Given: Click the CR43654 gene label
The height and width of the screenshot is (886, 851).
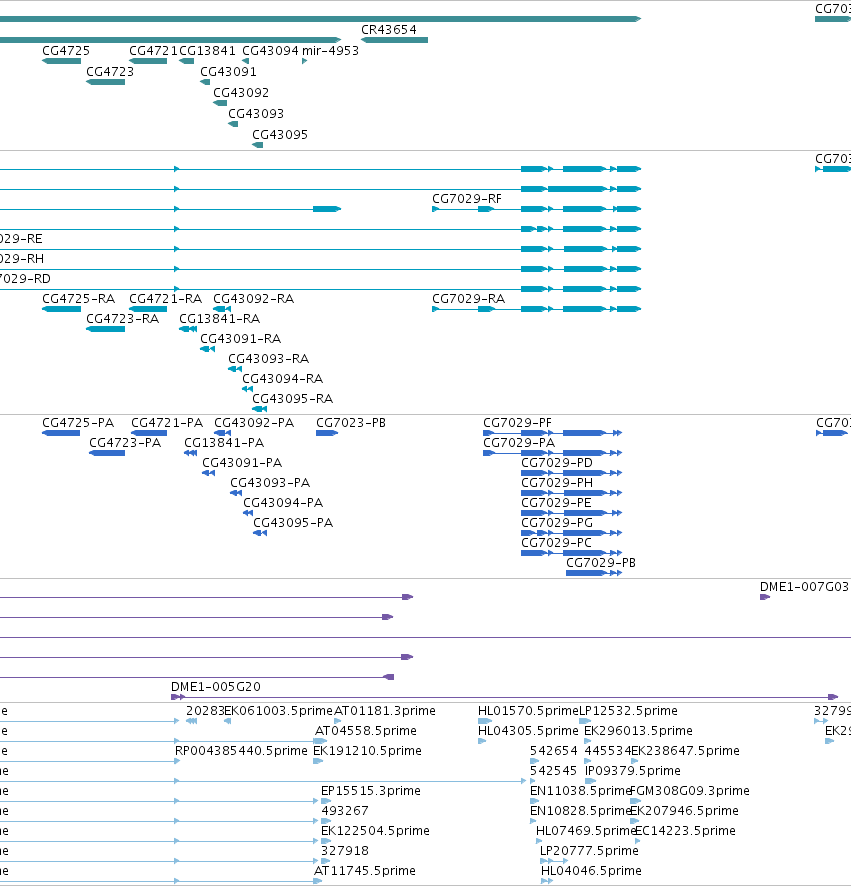Looking at the screenshot, I should 389,29.
